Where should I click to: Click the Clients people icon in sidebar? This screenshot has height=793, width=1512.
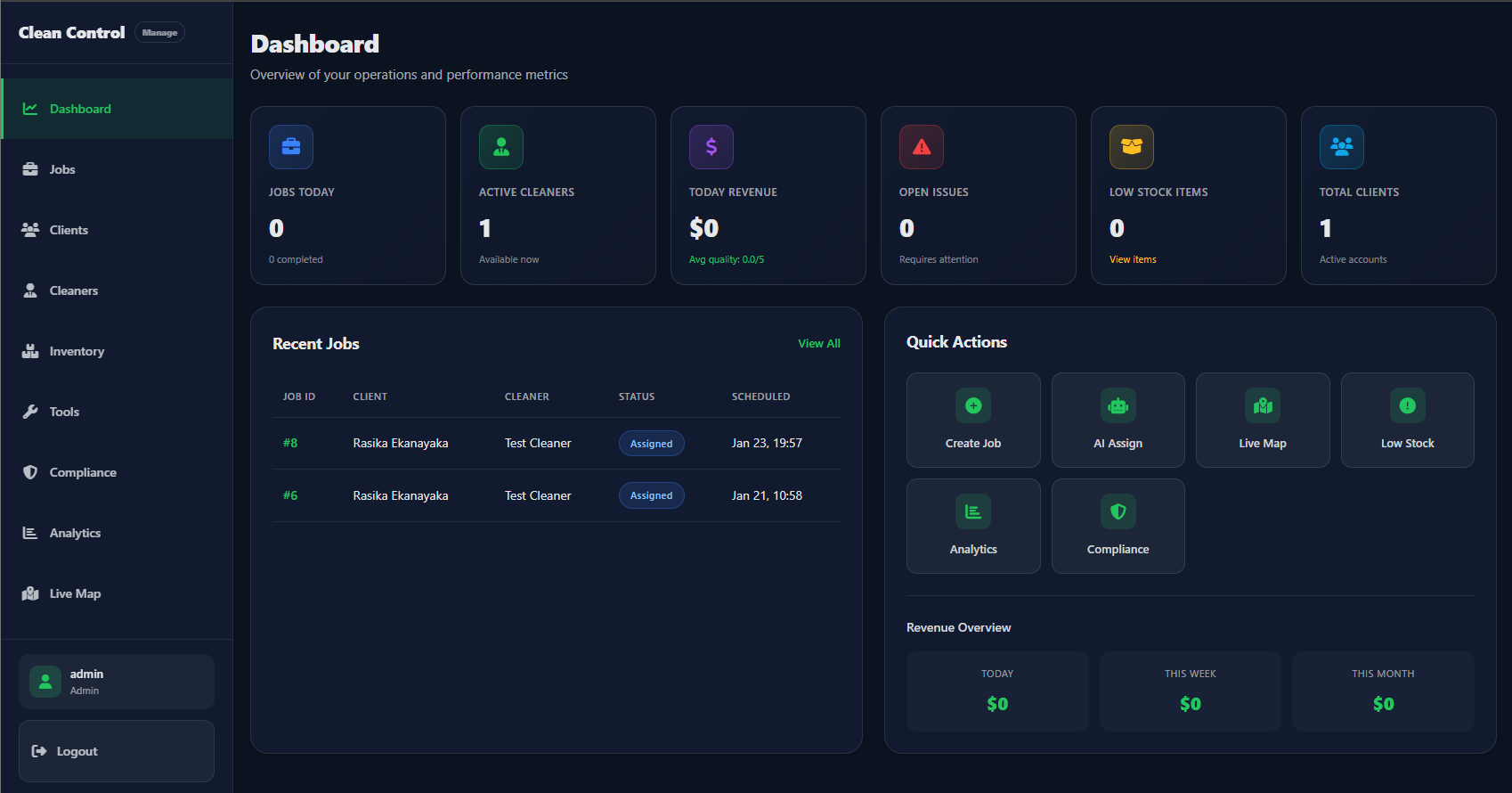tap(30, 230)
